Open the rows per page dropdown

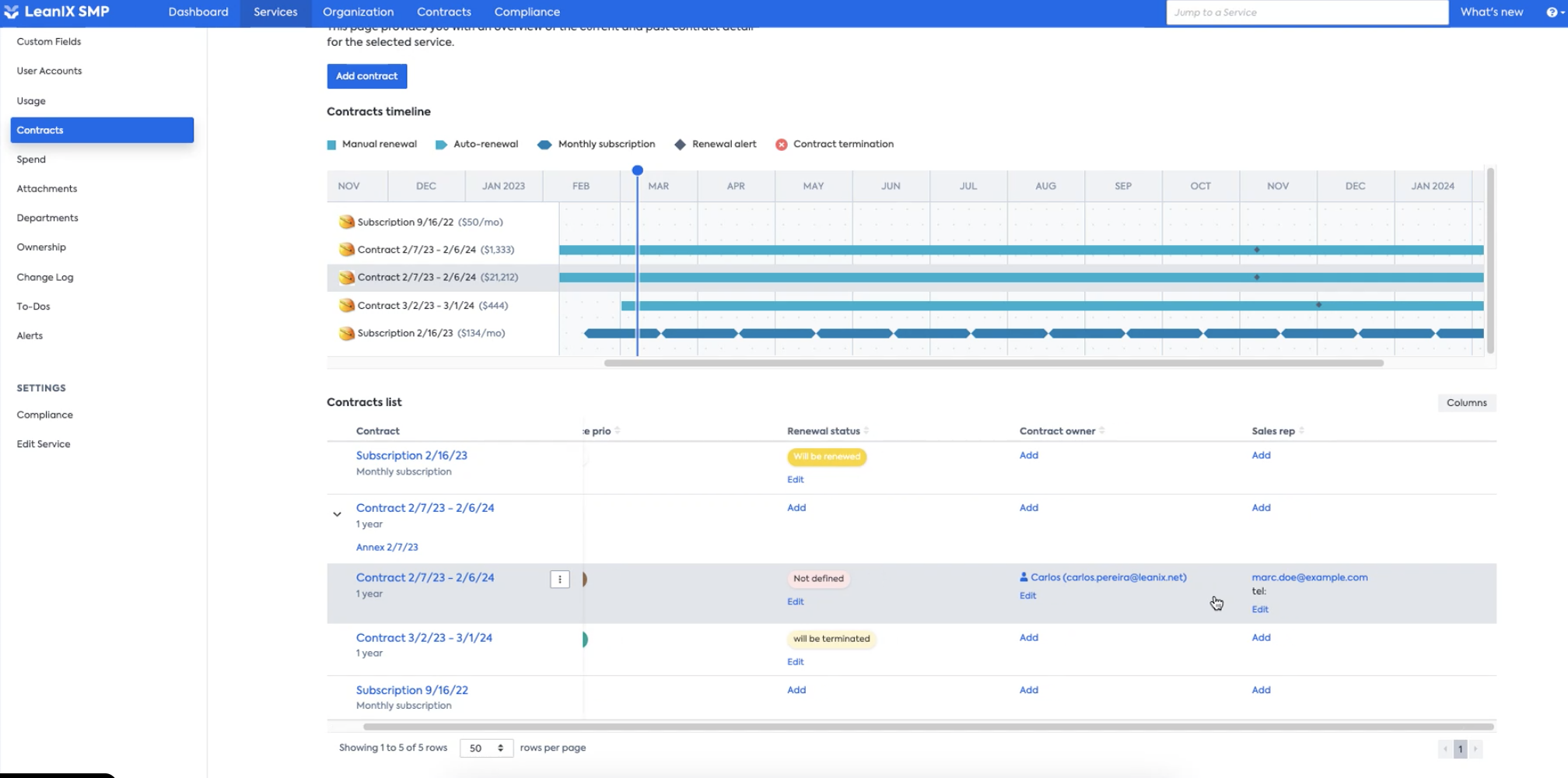click(486, 748)
